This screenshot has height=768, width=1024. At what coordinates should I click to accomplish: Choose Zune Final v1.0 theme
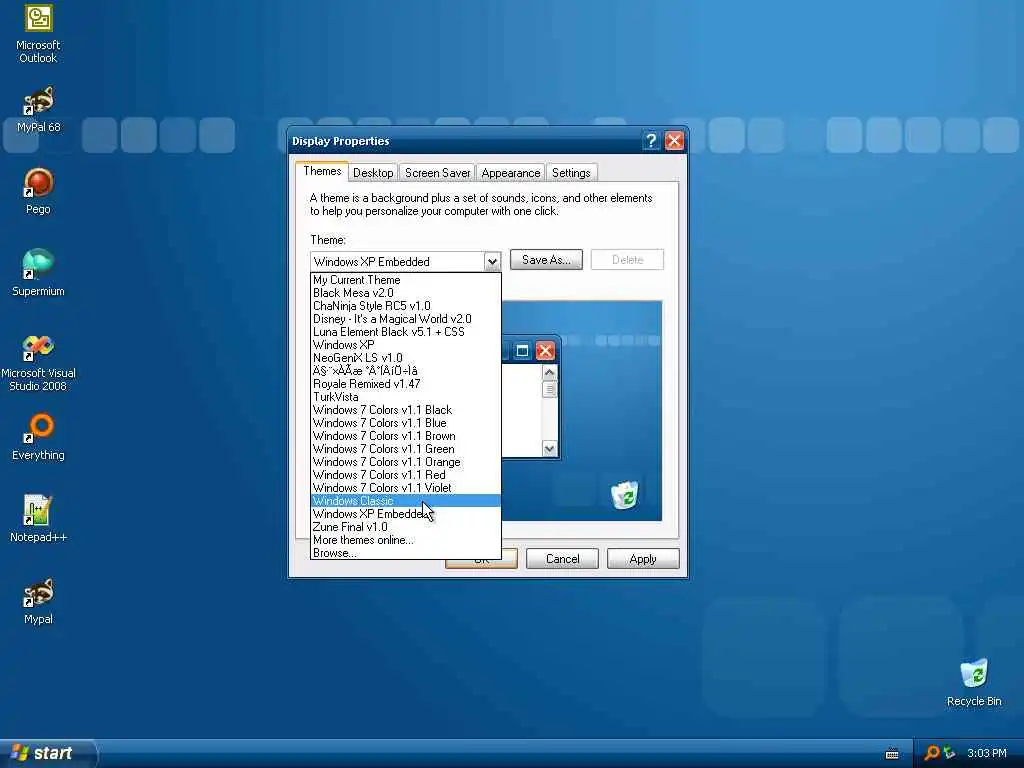406,527
